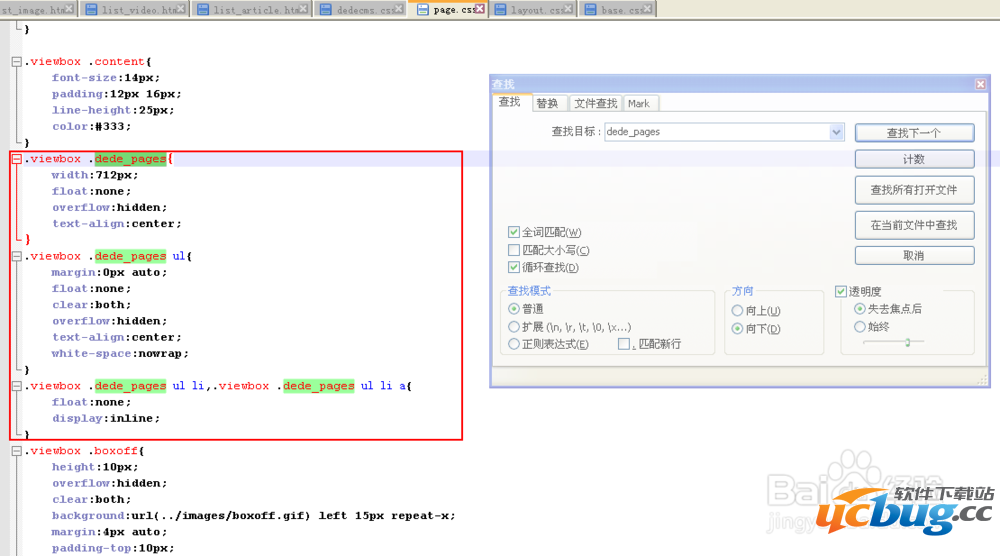Image resolution: width=1000 pixels, height=556 pixels.
Task: Choose the 向上(U) direction radio button
Action: click(x=737, y=311)
